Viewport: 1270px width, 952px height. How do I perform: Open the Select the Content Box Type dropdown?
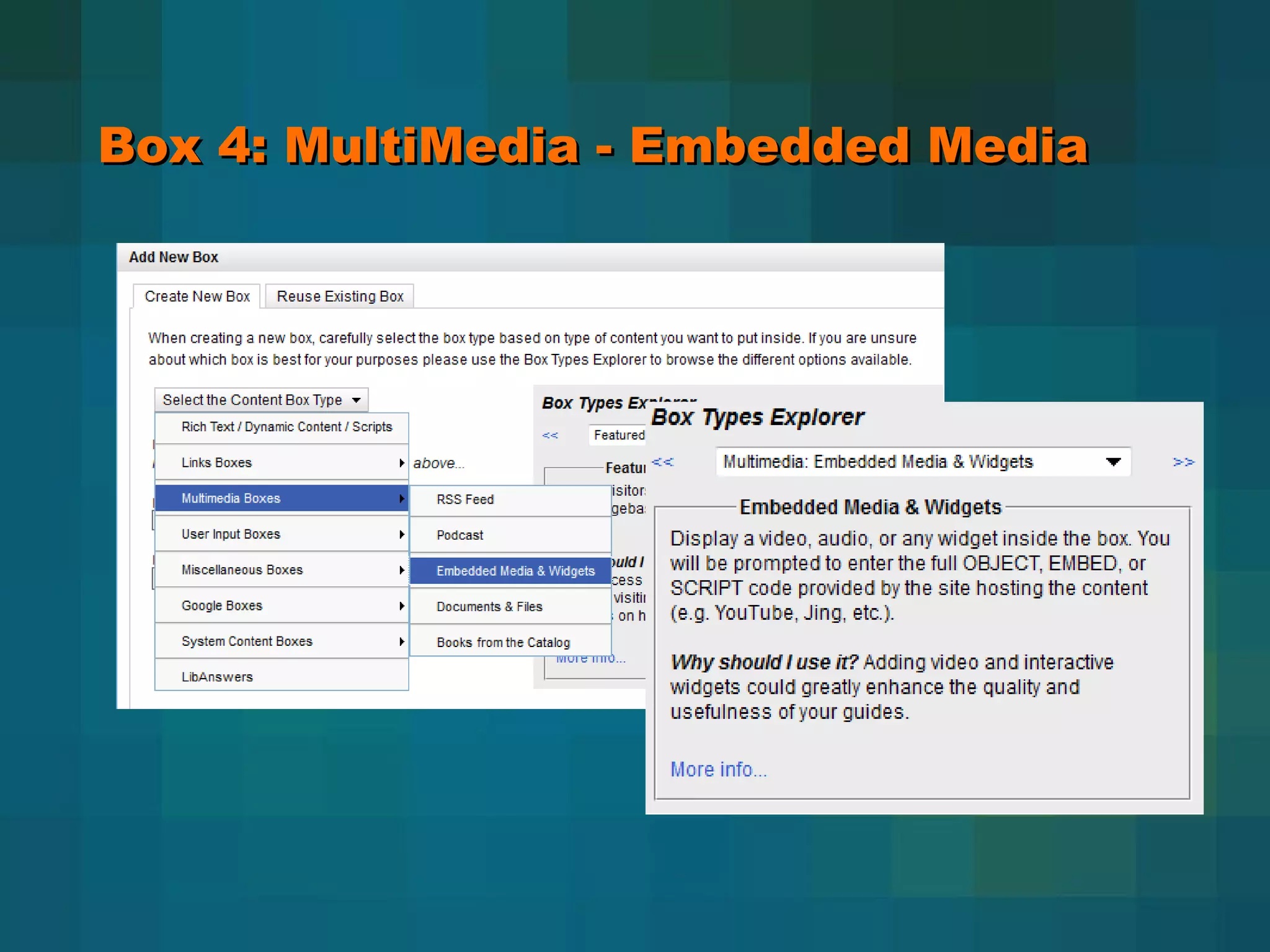click(261, 400)
